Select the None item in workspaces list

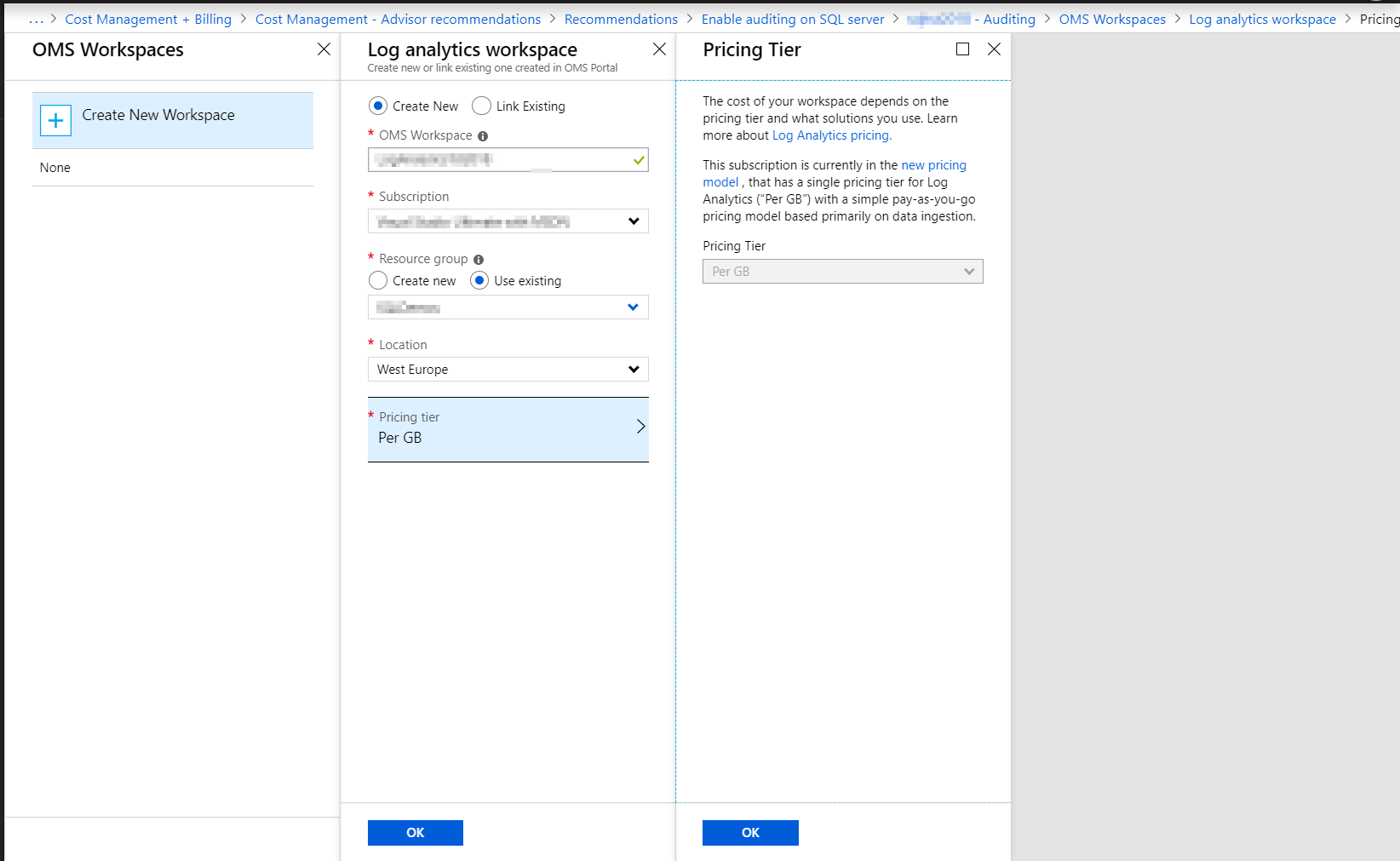tap(173, 168)
